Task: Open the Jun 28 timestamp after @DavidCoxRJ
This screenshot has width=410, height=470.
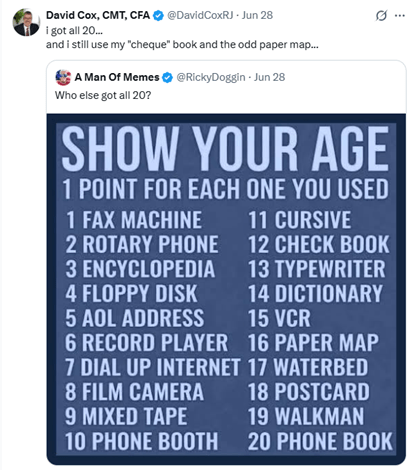Action: pyautogui.click(x=257, y=15)
